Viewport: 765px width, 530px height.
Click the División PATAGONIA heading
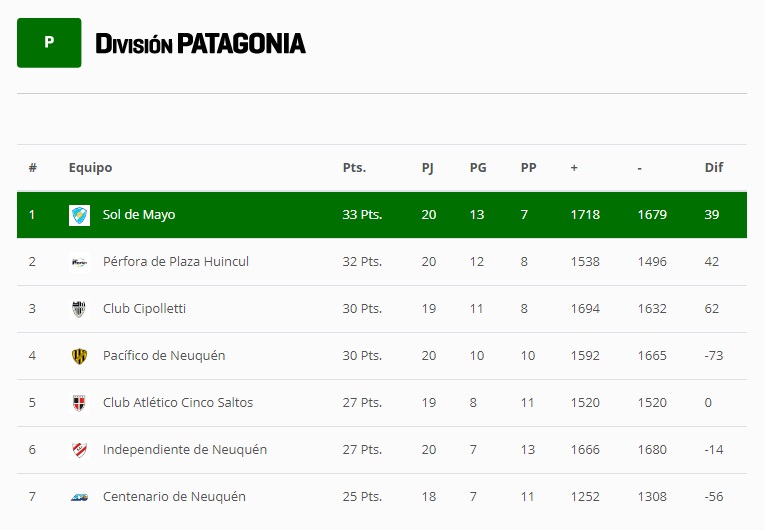coord(200,43)
